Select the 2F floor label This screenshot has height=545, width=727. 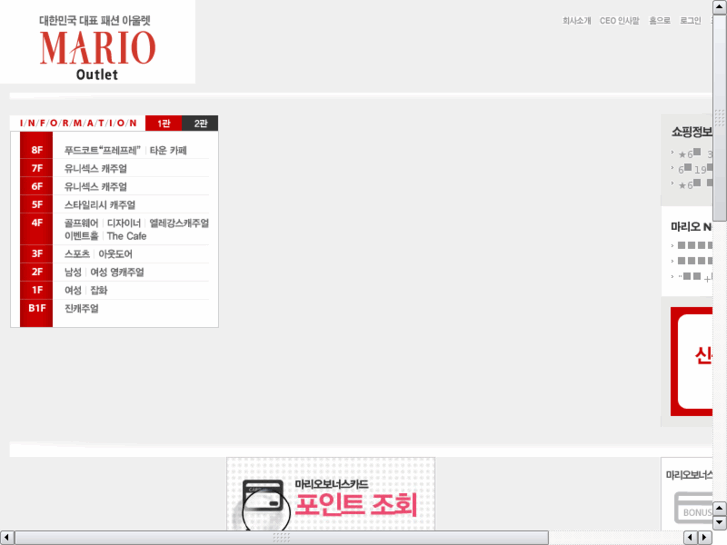(37, 272)
